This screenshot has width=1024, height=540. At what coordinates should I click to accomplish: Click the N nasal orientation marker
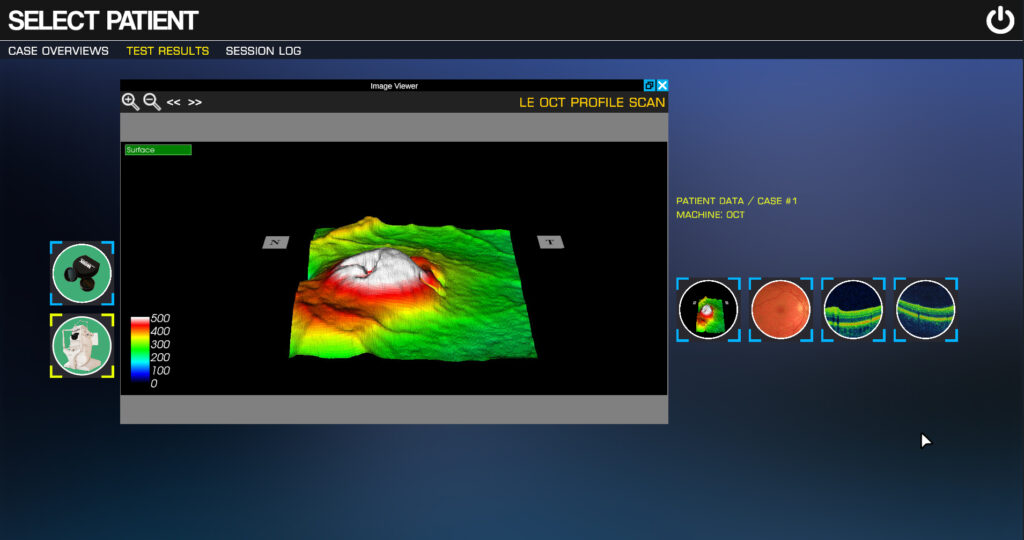click(275, 242)
